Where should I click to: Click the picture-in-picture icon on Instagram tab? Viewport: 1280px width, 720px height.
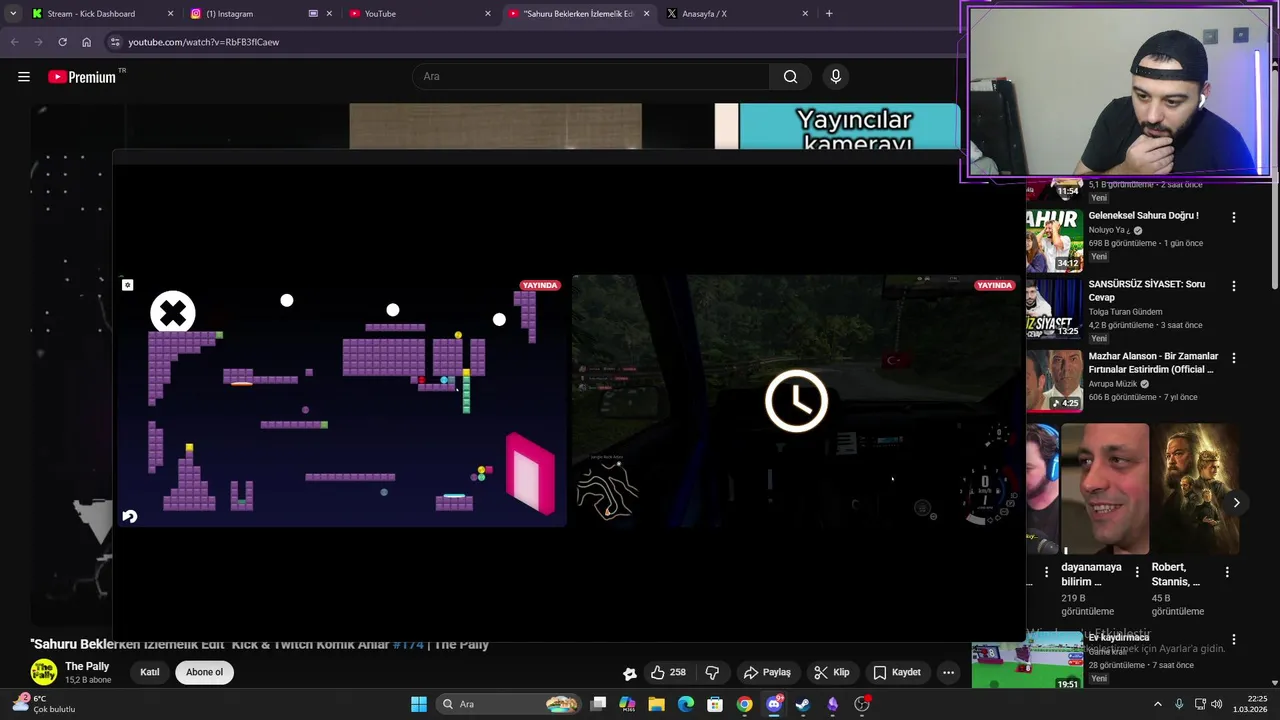[x=313, y=14]
